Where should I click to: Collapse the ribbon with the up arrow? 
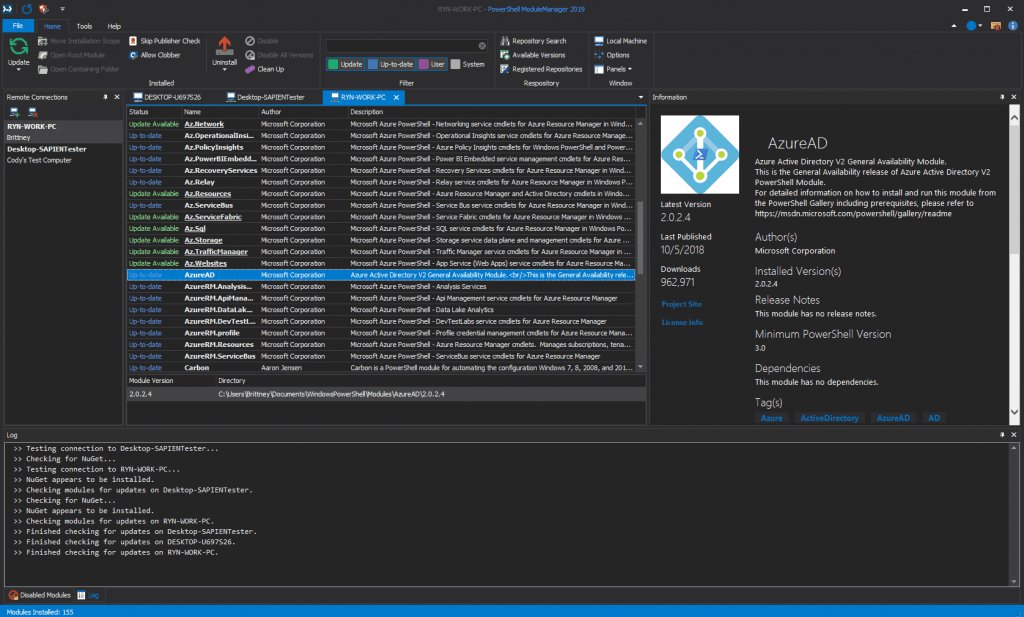point(954,26)
